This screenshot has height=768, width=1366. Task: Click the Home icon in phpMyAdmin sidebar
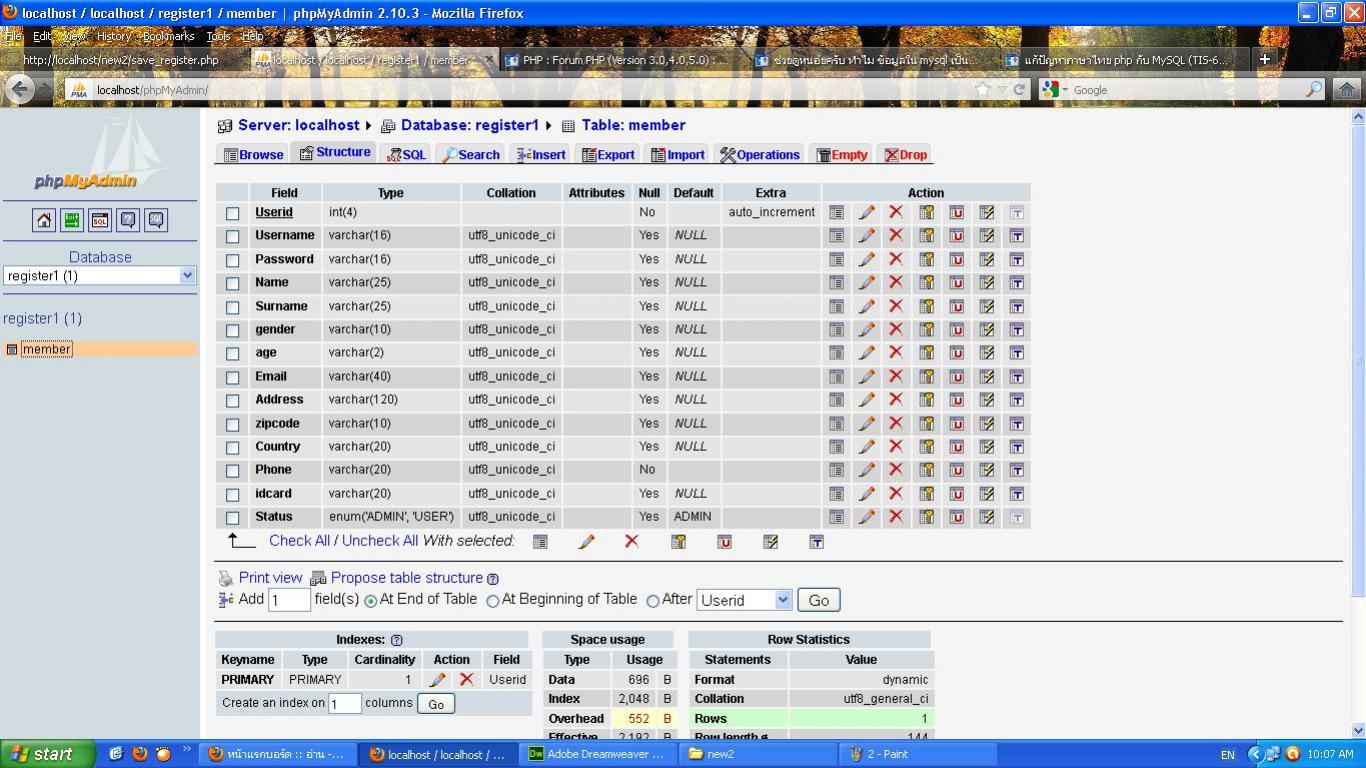(44, 220)
